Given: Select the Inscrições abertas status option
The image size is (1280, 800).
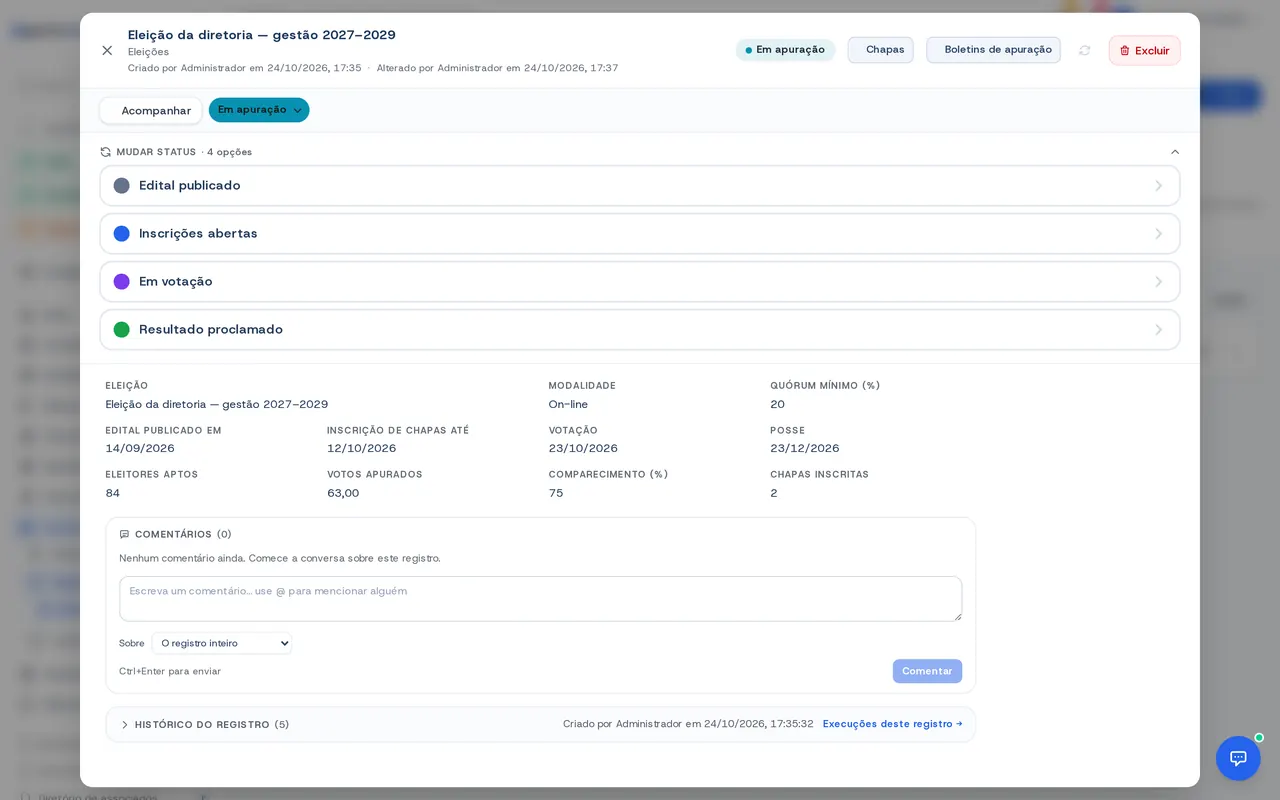Looking at the screenshot, I should click(x=640, y=234).
